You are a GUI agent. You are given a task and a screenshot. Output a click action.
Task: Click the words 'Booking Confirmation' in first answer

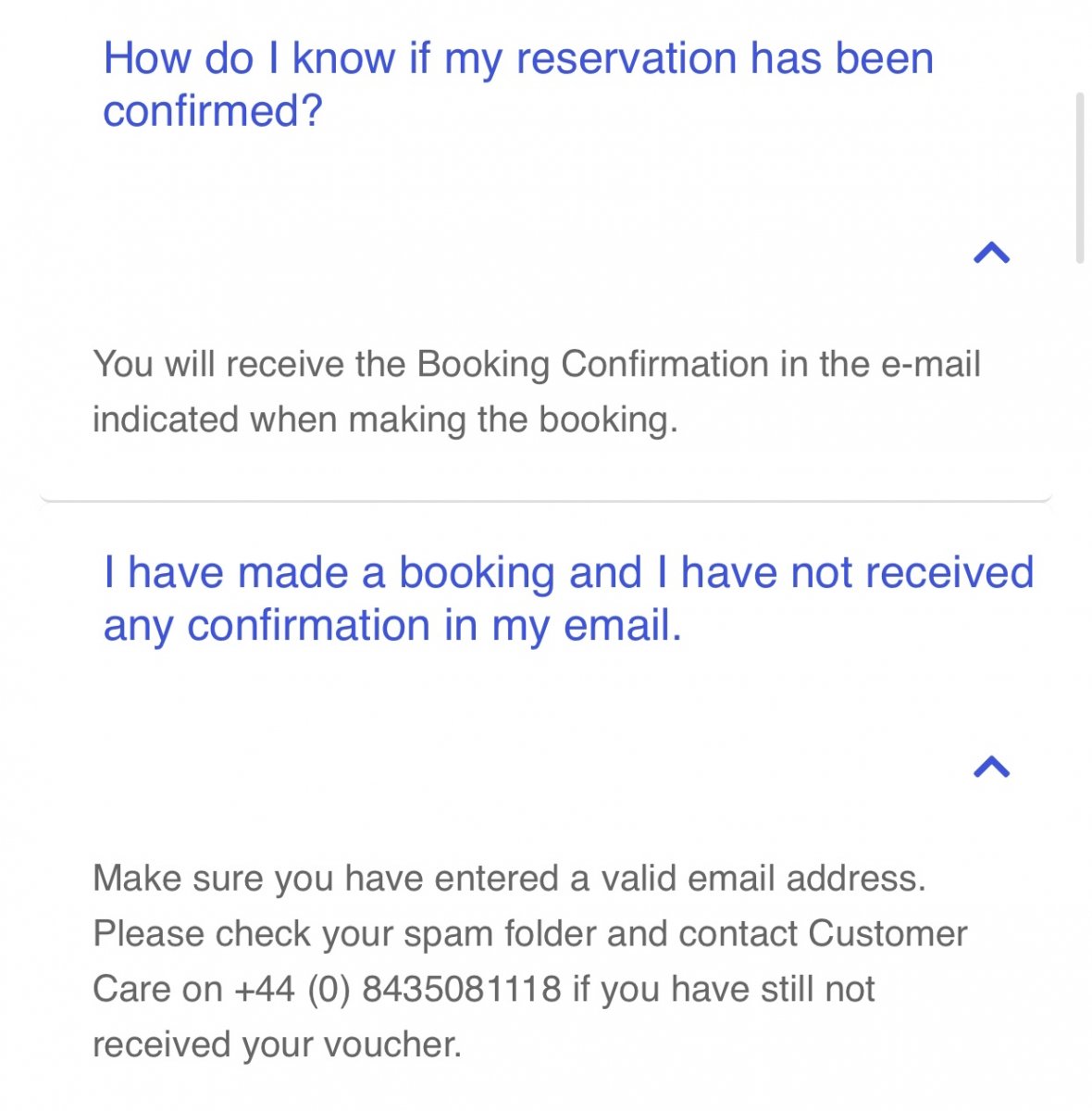click(x=592, y=364)
